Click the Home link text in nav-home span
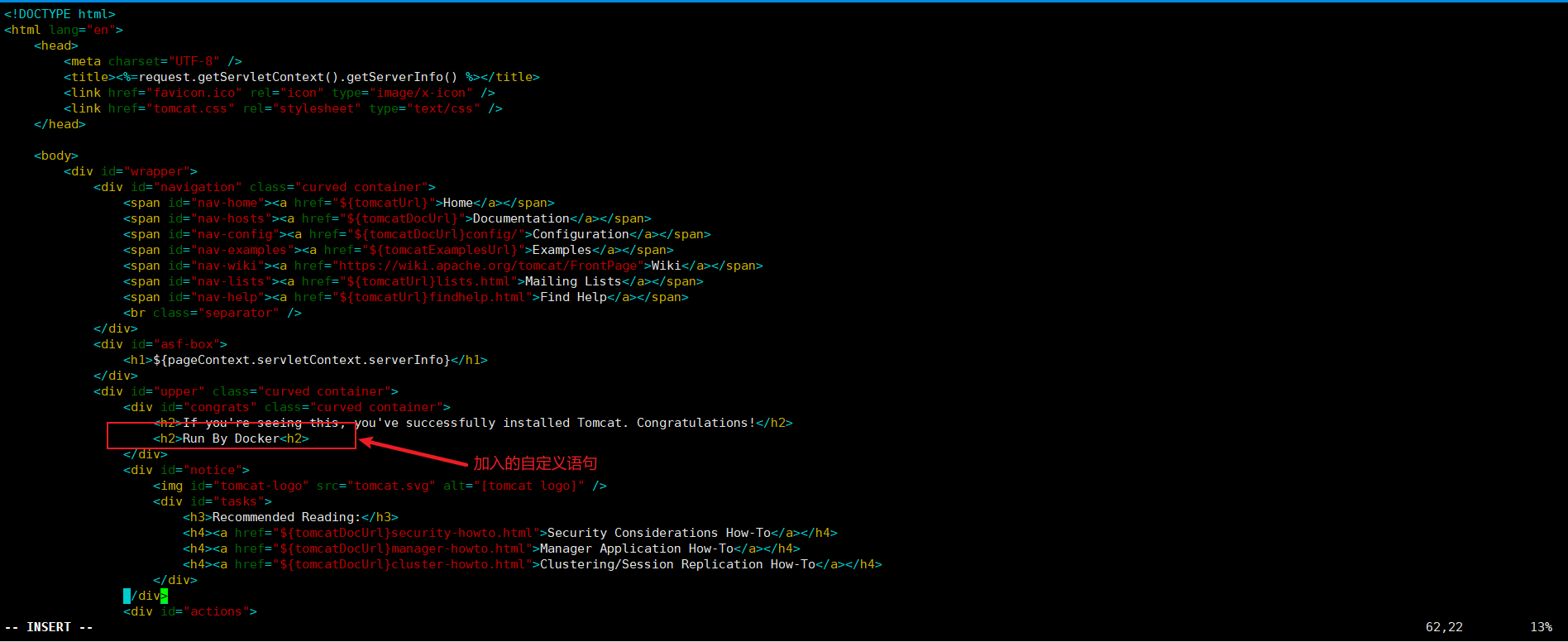1568x642 pixels. [458, 203]
